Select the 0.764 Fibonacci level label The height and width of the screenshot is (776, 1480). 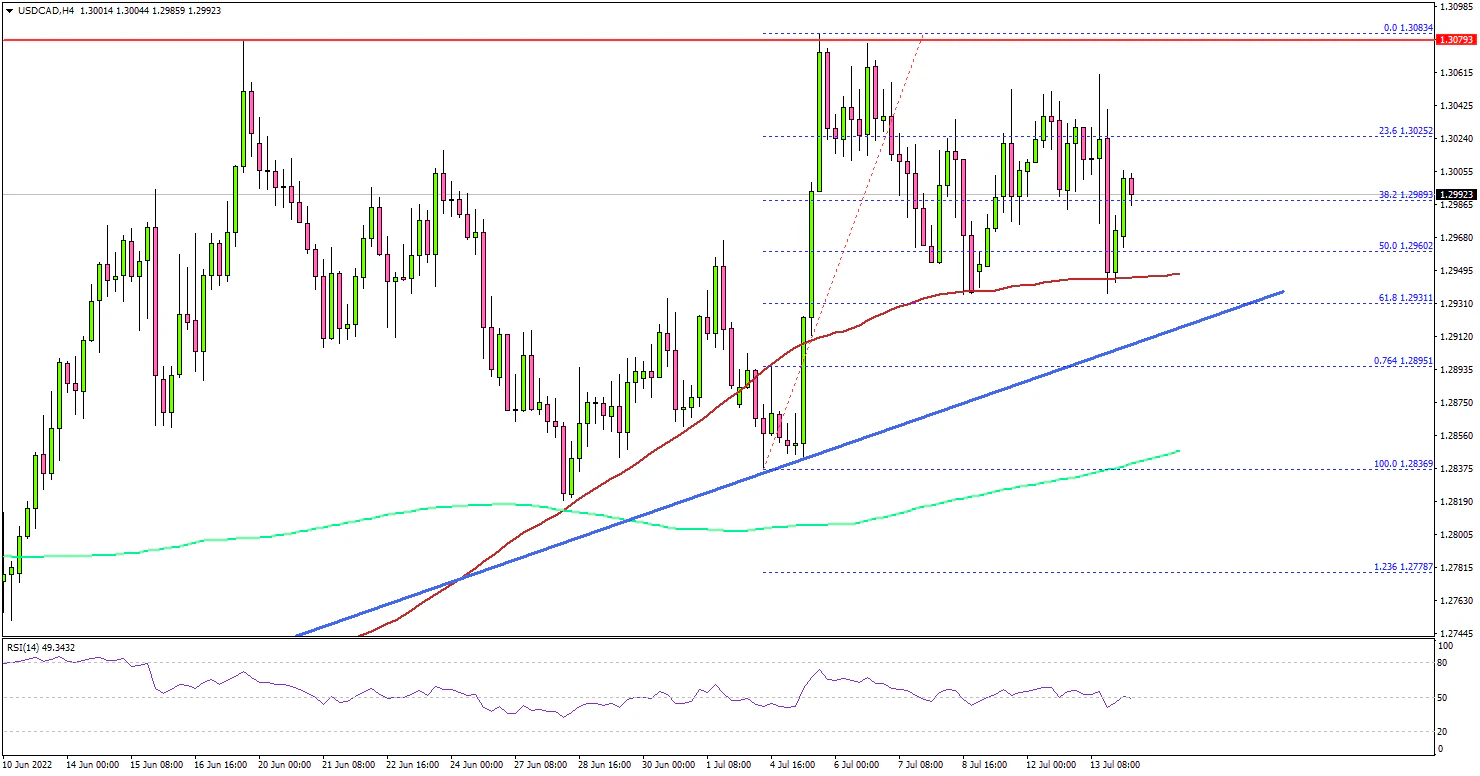[1405, 360]
